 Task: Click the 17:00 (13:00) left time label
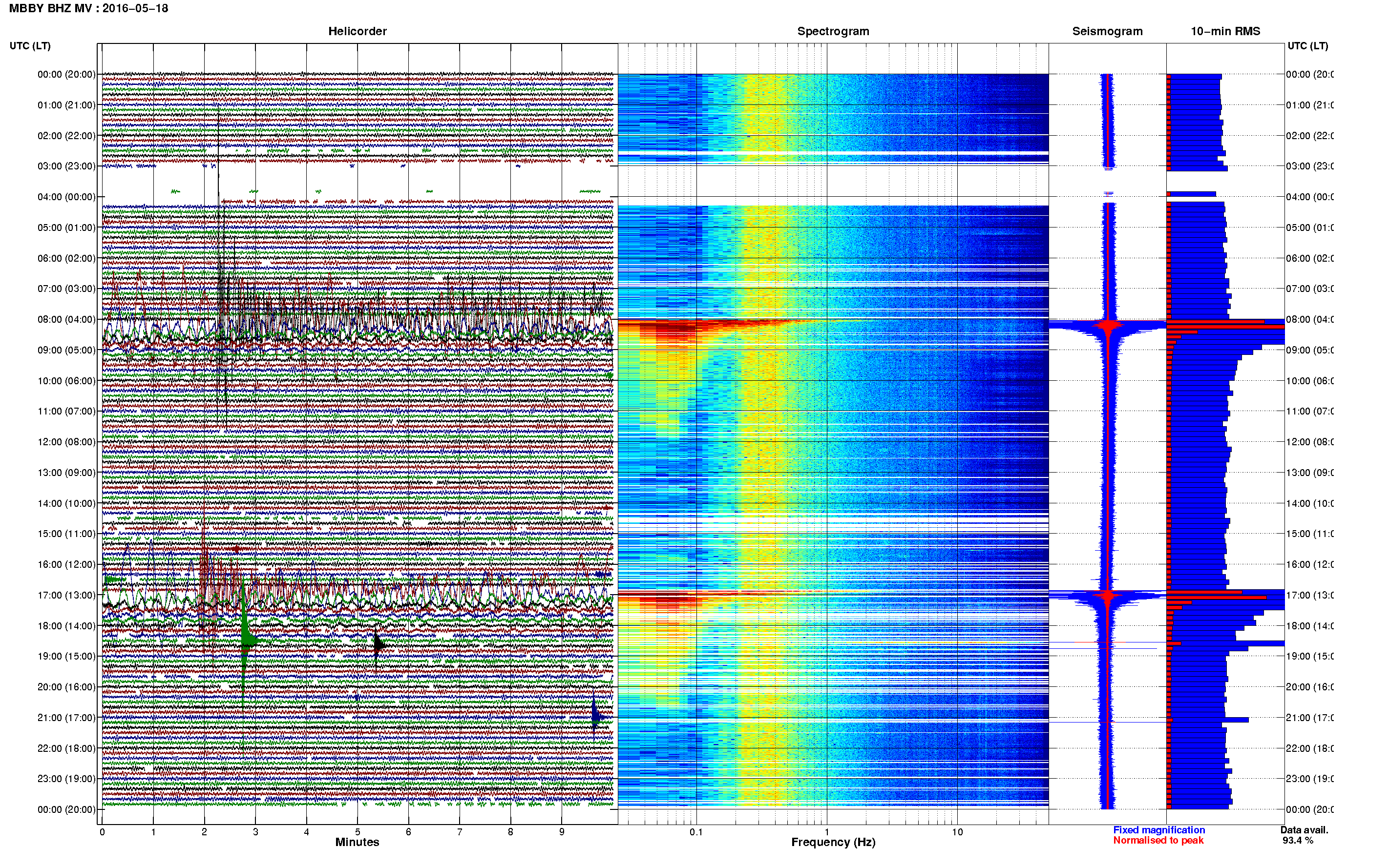tap(66, 595)
